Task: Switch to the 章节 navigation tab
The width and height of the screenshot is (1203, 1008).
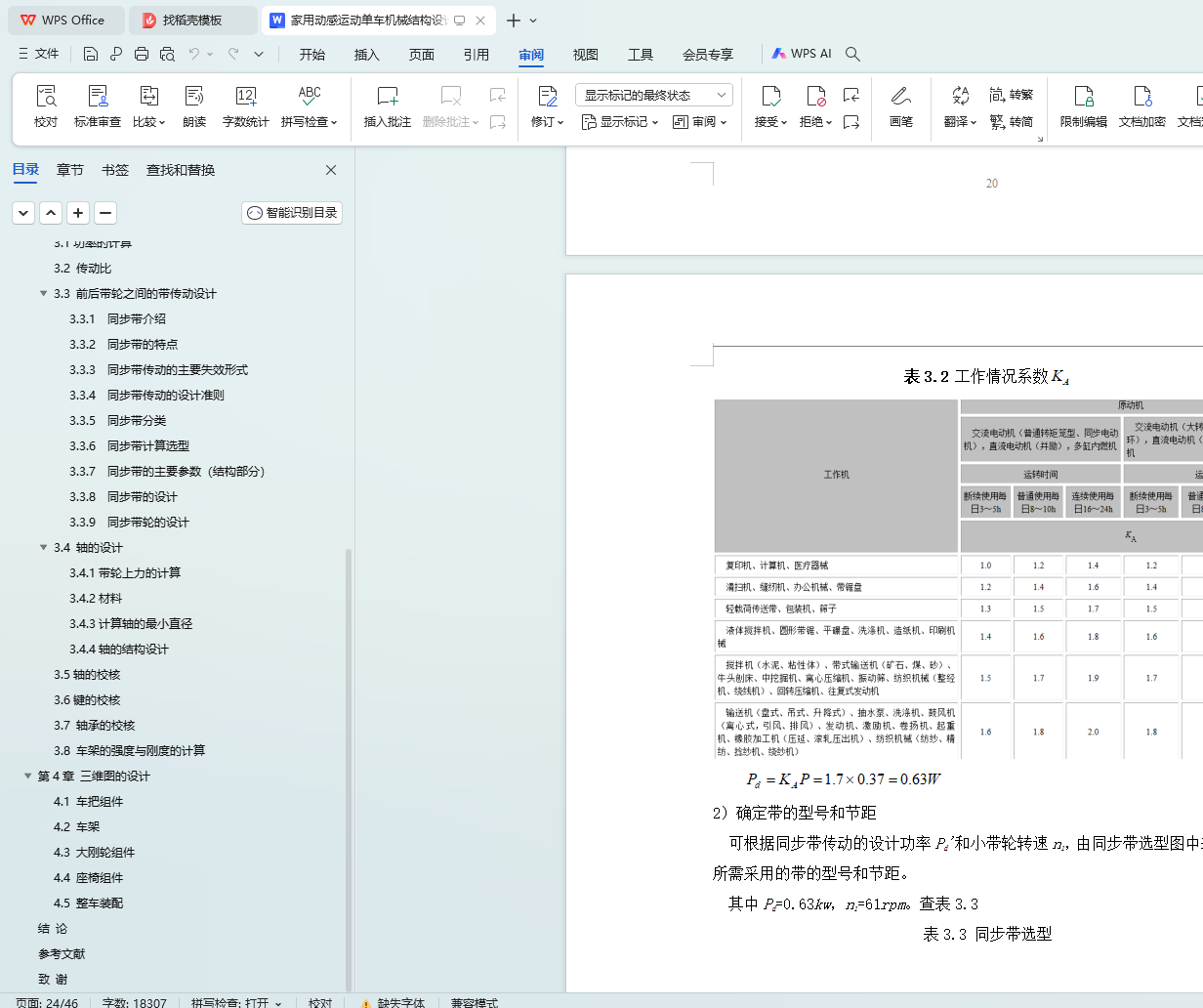Action: [70, 170]
